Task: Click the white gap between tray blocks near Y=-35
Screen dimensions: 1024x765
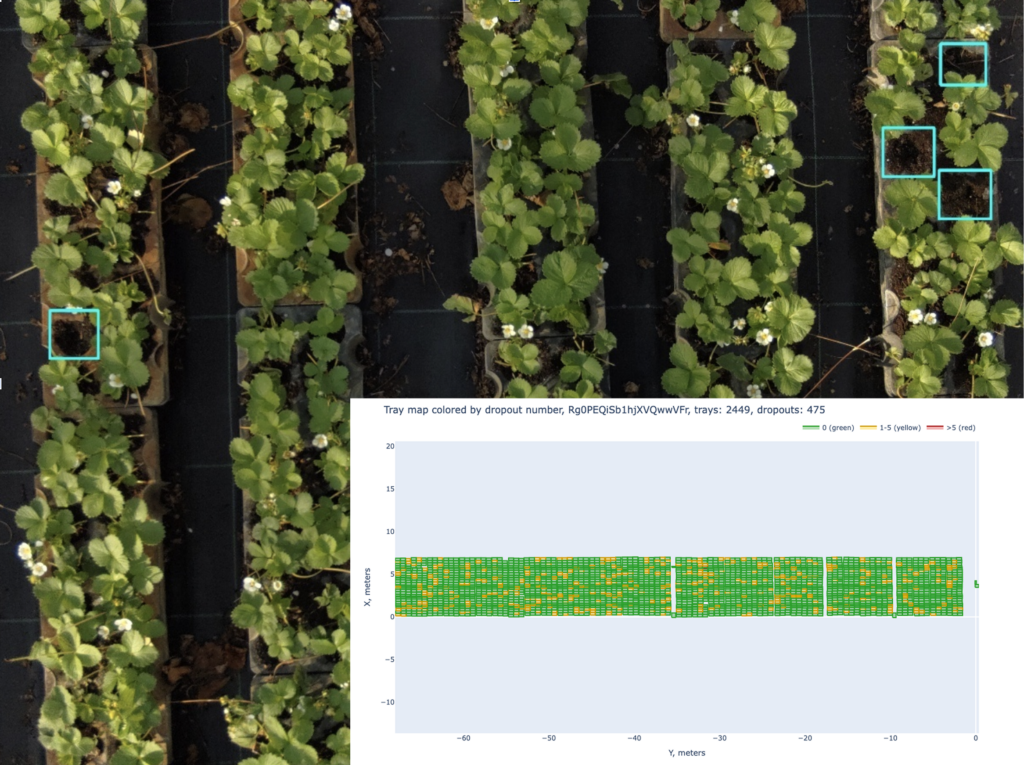Action: (673, 586)
